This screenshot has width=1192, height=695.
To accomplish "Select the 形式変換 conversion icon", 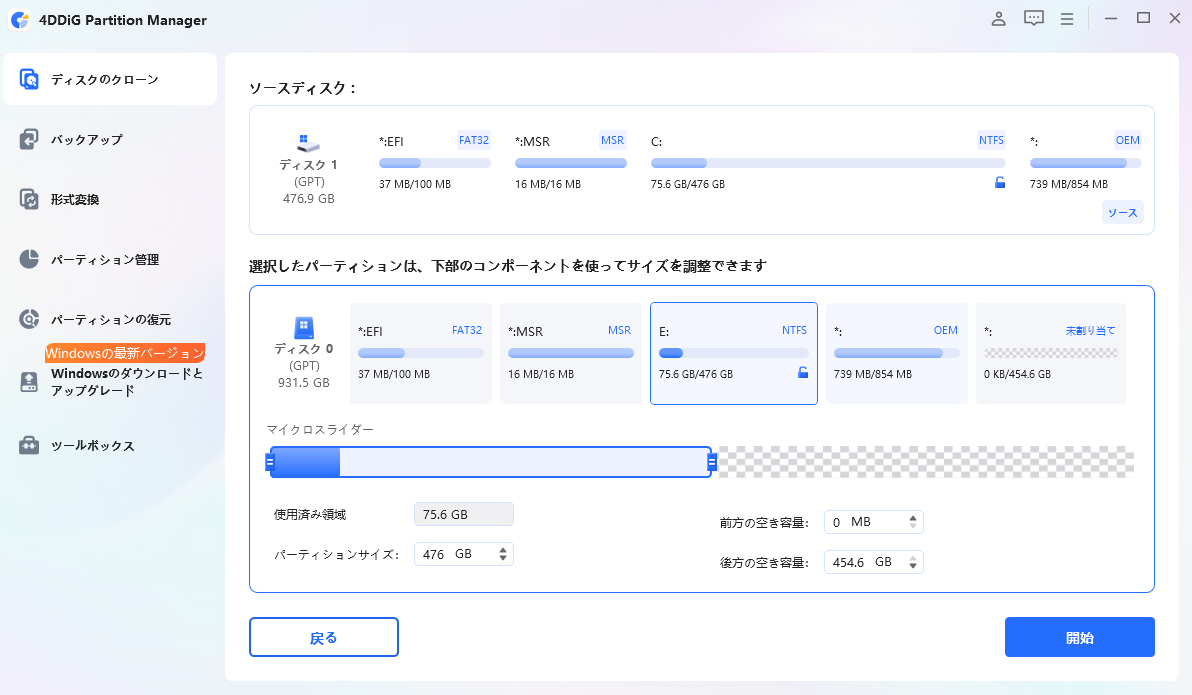I will [x=29, y=200].
